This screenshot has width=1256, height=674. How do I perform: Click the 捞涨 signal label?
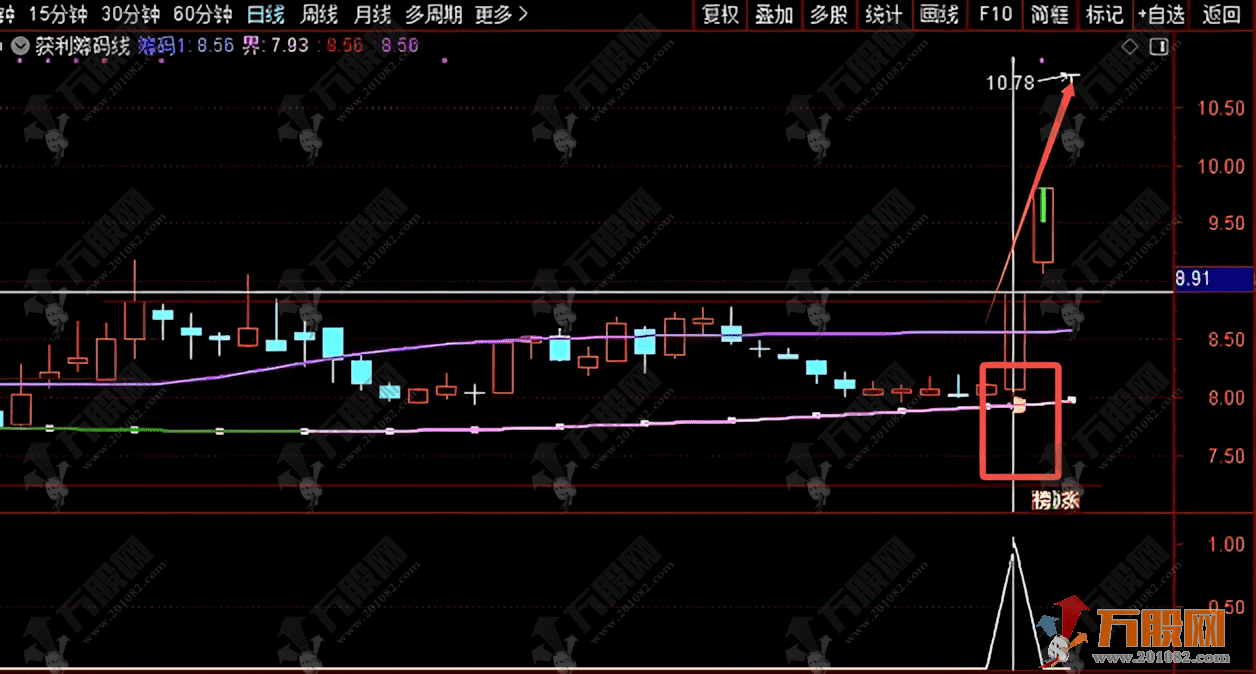(1056, 500)
